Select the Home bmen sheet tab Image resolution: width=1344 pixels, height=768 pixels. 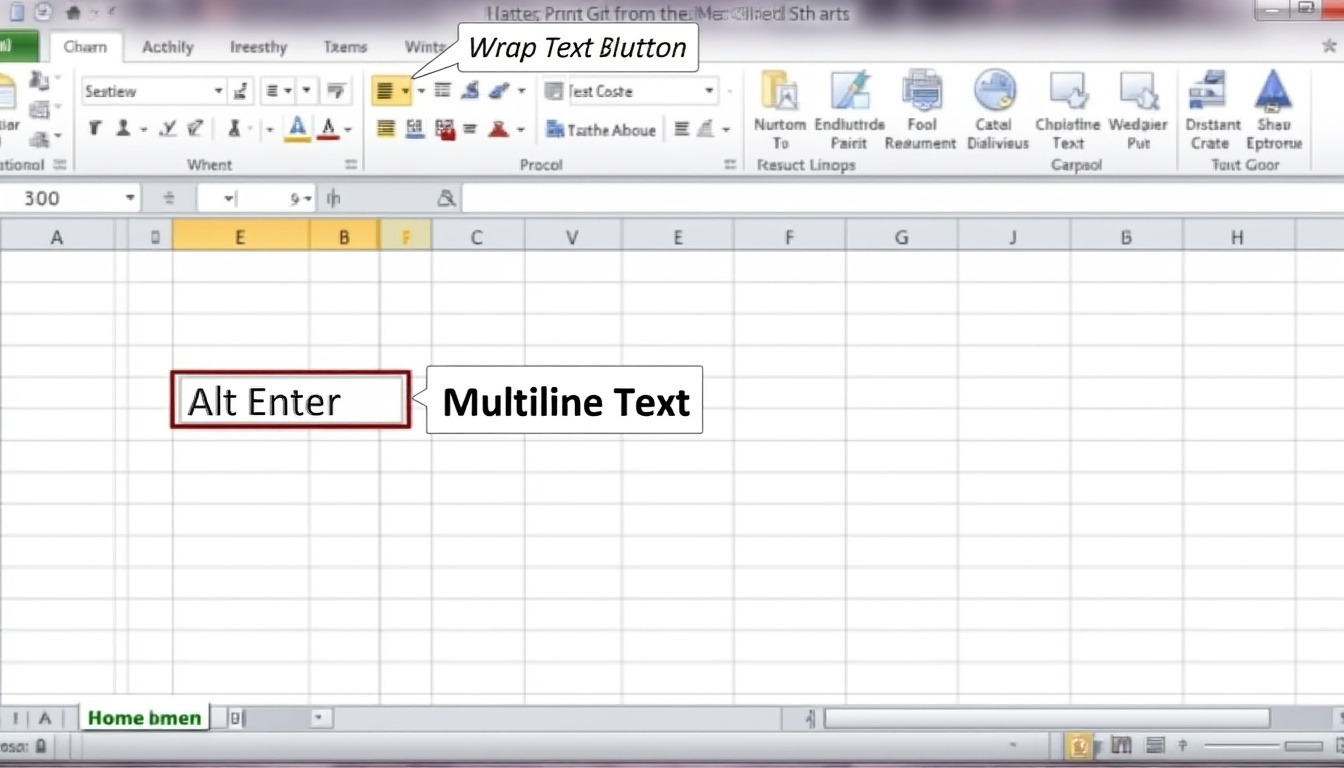[x=144, y=717]
